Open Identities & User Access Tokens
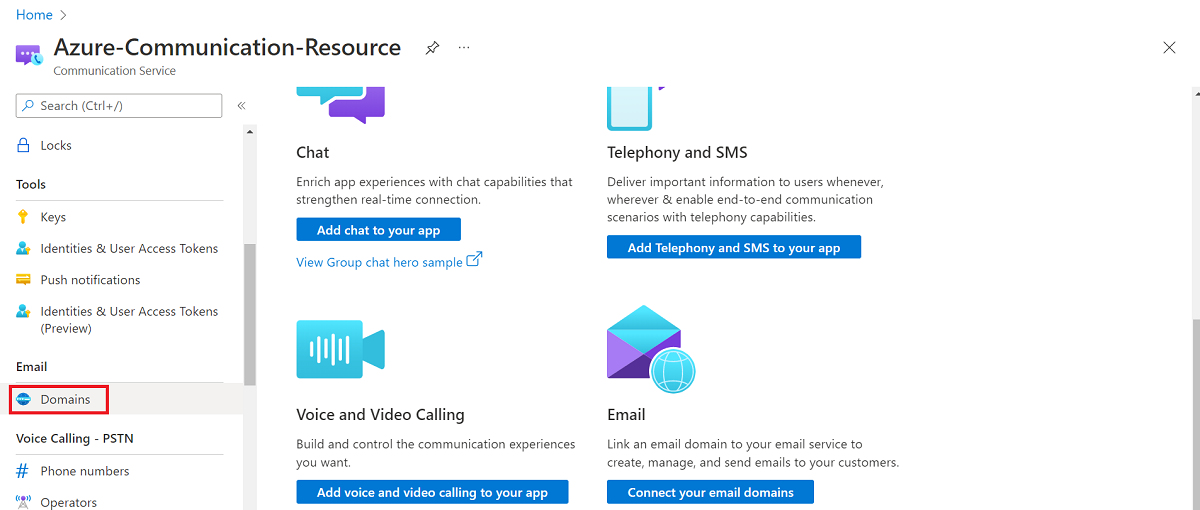 (129, 248)
